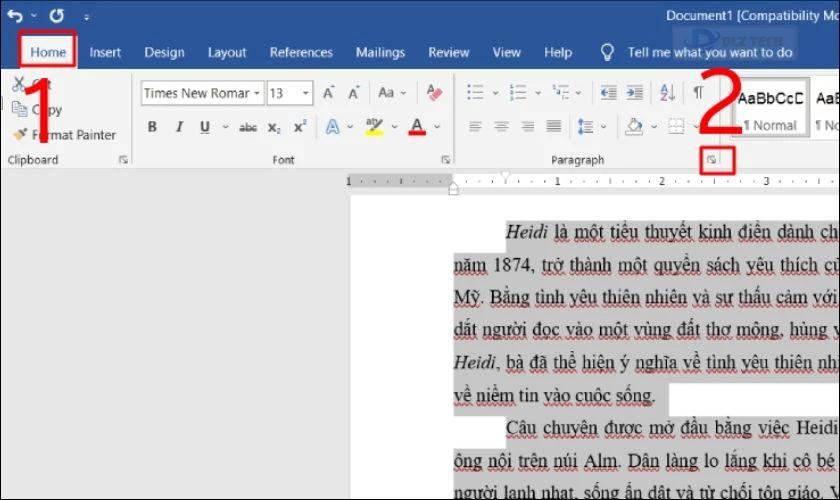Screen dimensions: 840x500
Task: Click the first line indent marker on ruler
Action: [505, 175]
